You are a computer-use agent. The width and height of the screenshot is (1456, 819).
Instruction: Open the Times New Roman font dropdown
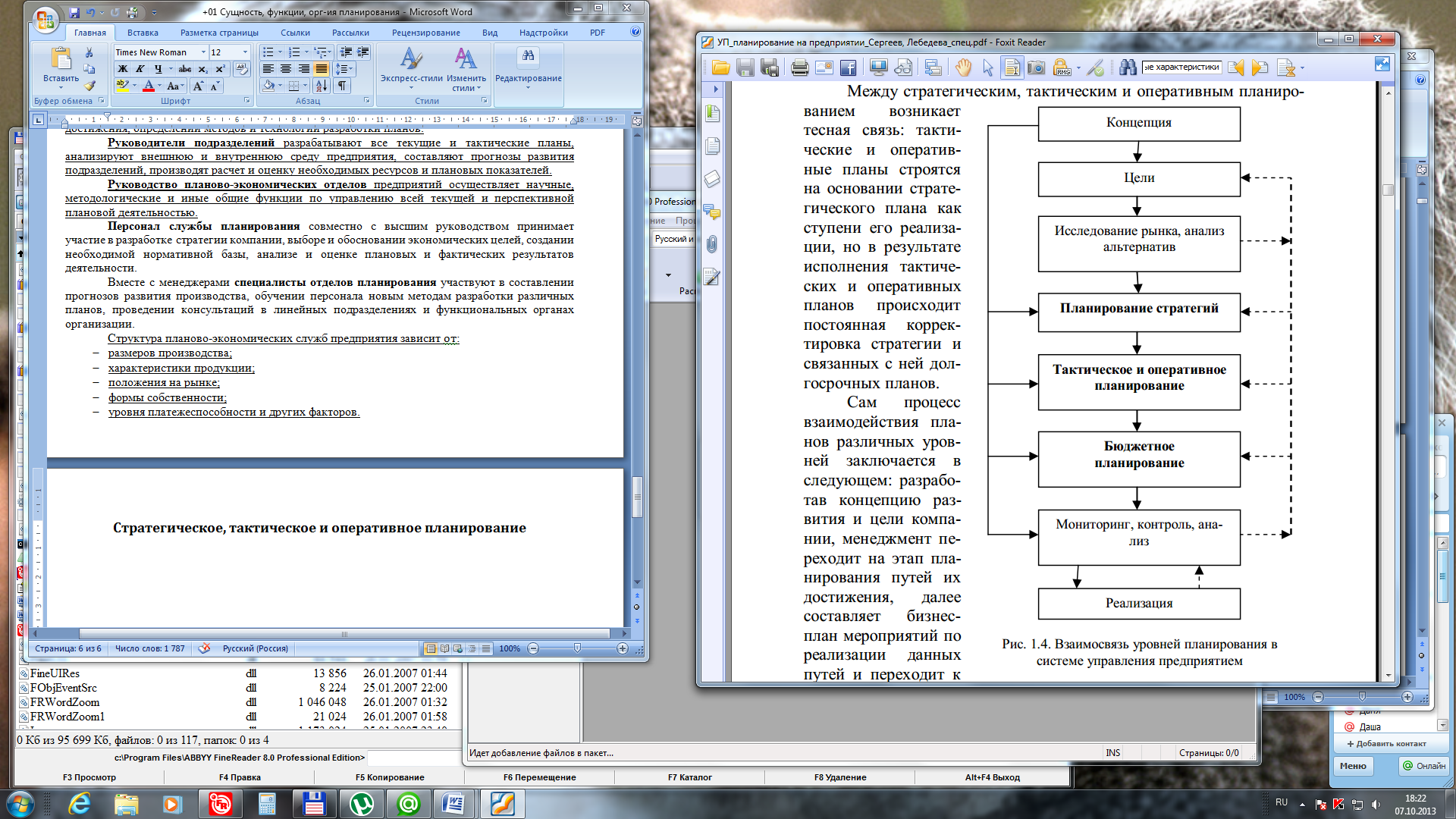point(203,52)
